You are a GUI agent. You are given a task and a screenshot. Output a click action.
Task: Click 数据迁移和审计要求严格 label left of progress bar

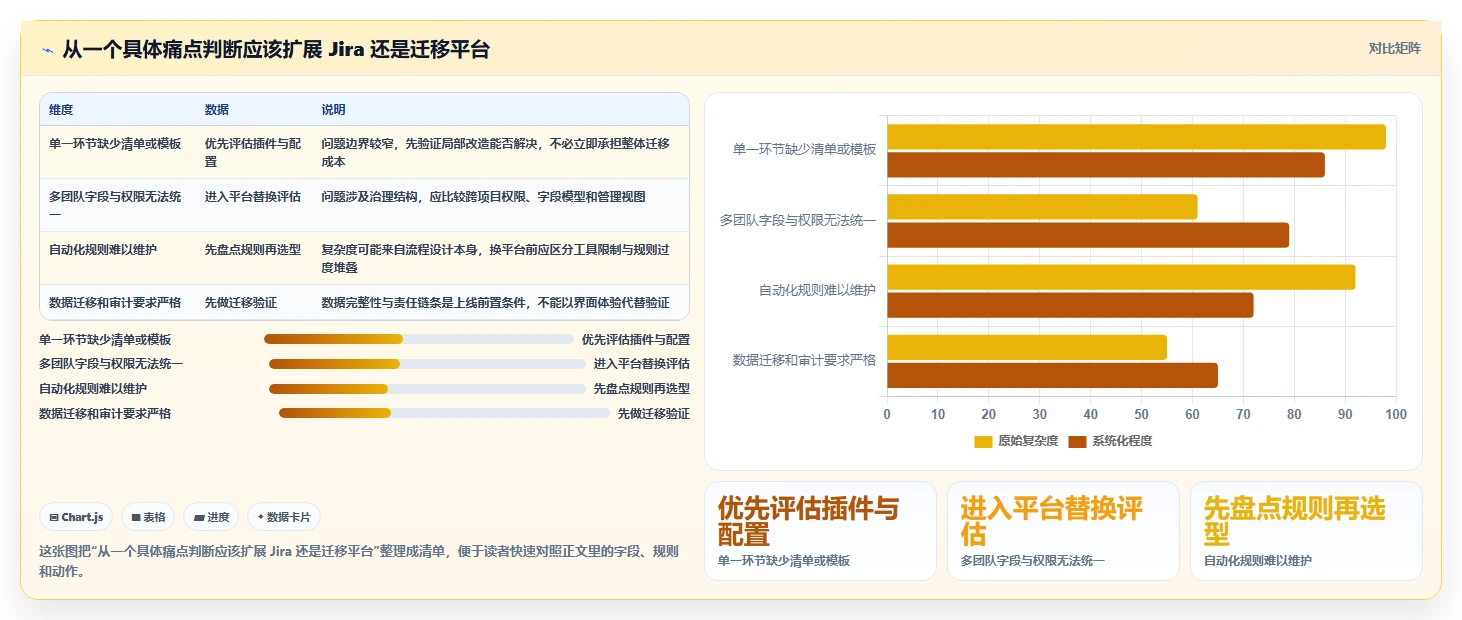(105, 413)
